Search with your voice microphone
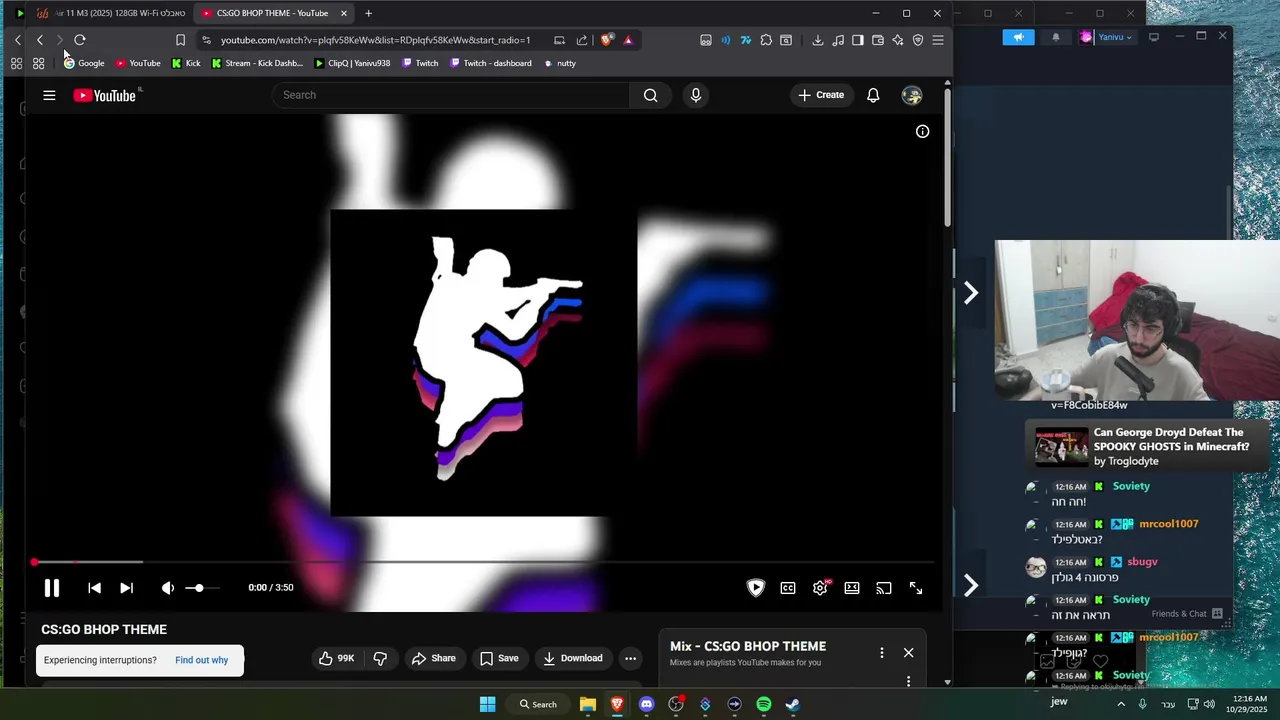This screenshot has height=720, width=1280. (696, 95)
